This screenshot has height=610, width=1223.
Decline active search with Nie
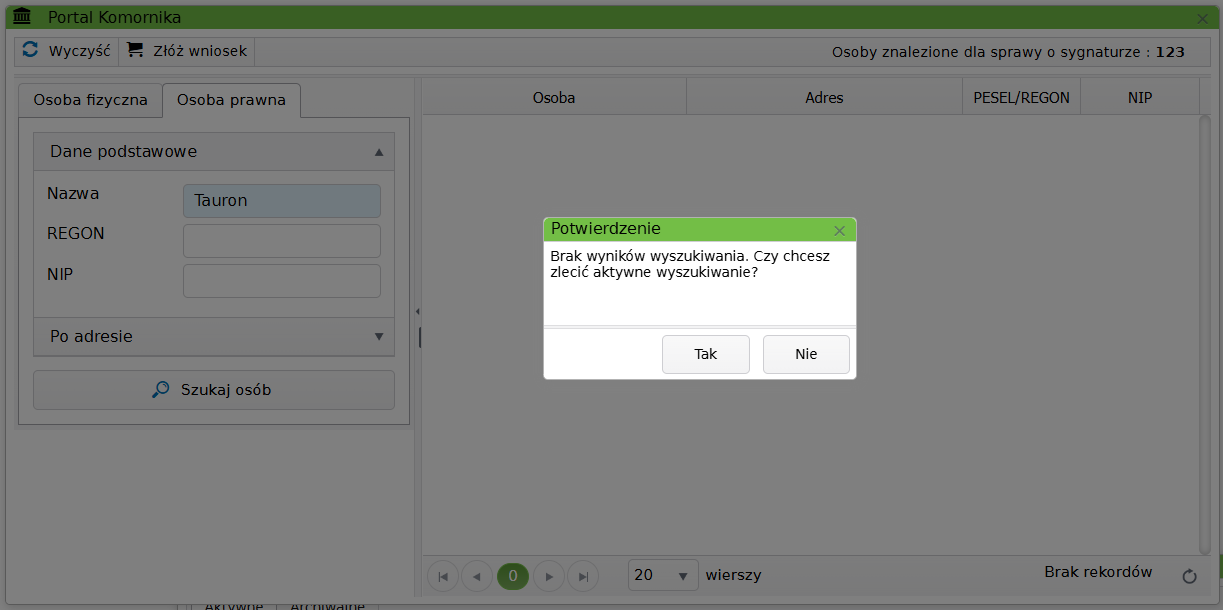(x=806, y=354)
